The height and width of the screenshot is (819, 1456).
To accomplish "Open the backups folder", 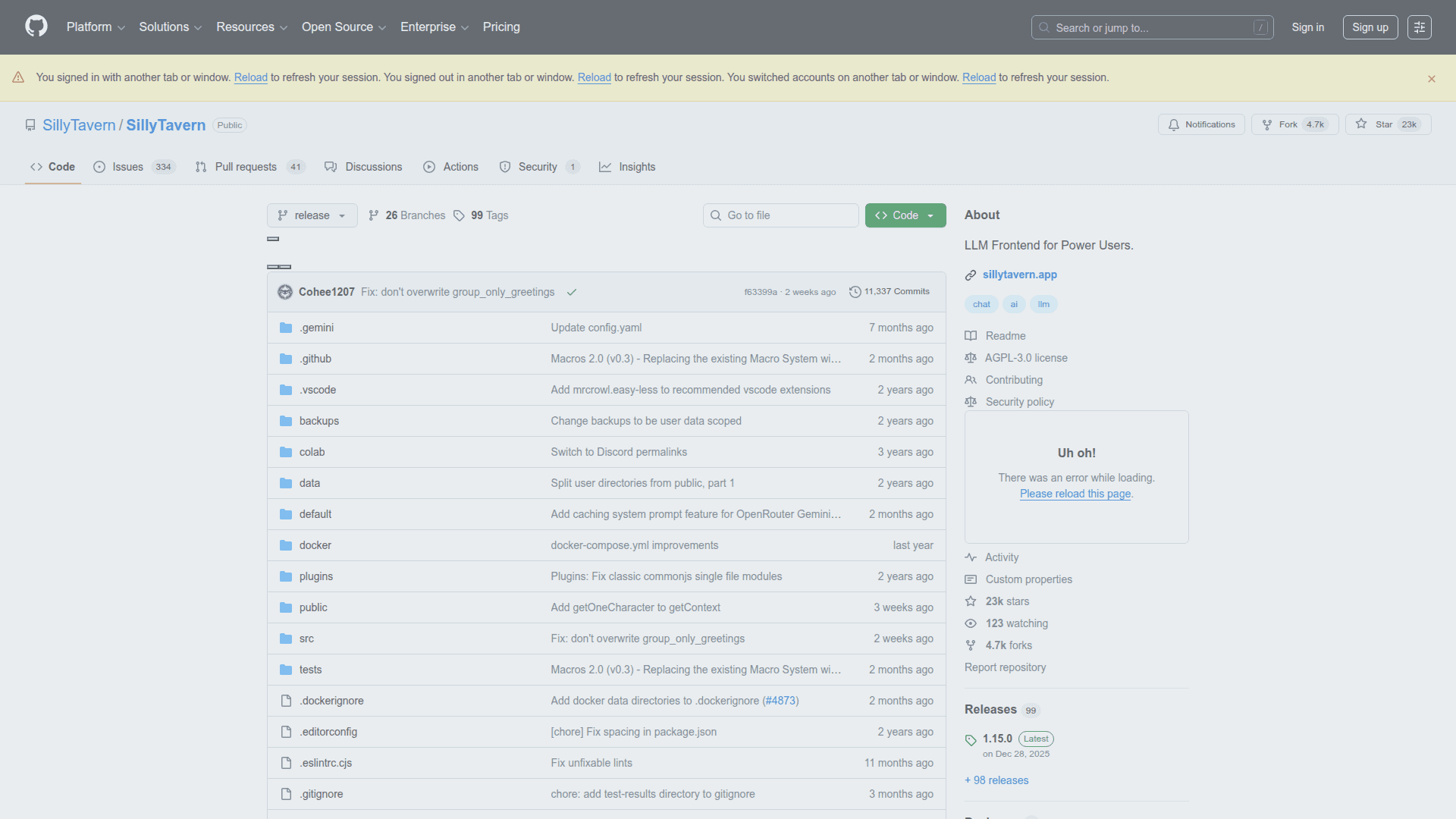I will tap(318, 421).
